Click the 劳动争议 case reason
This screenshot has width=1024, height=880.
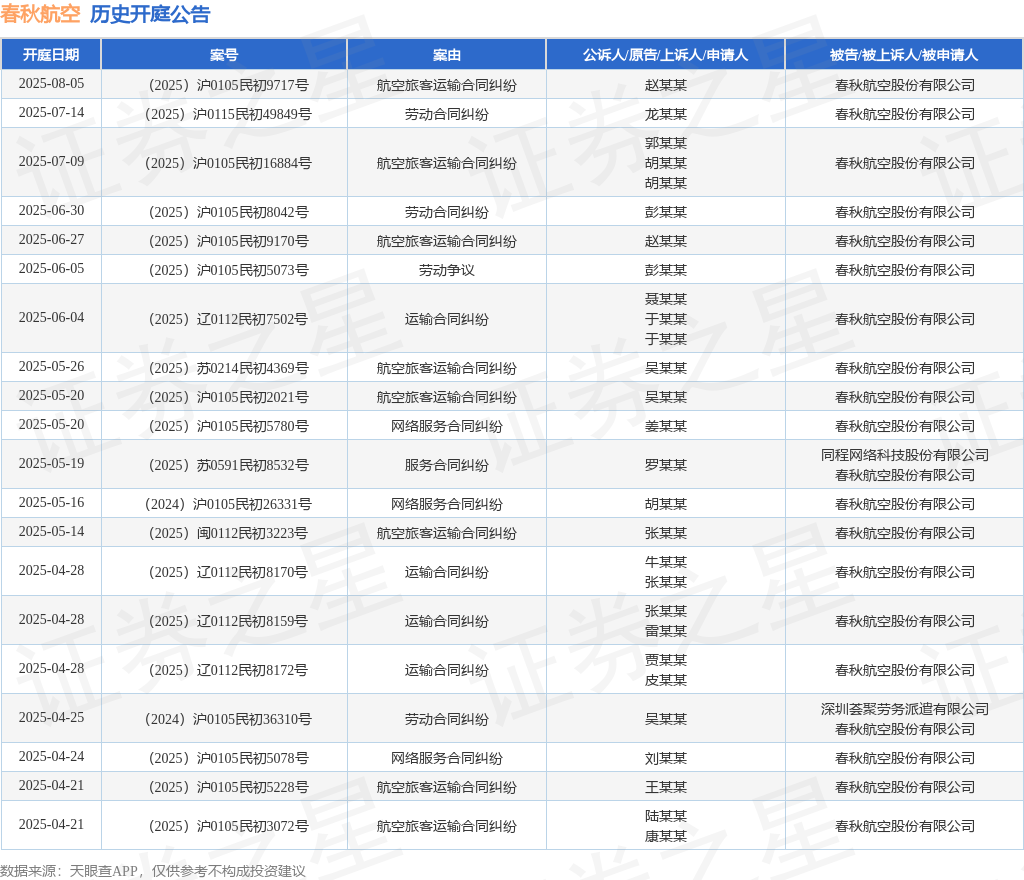coord(447,270)
